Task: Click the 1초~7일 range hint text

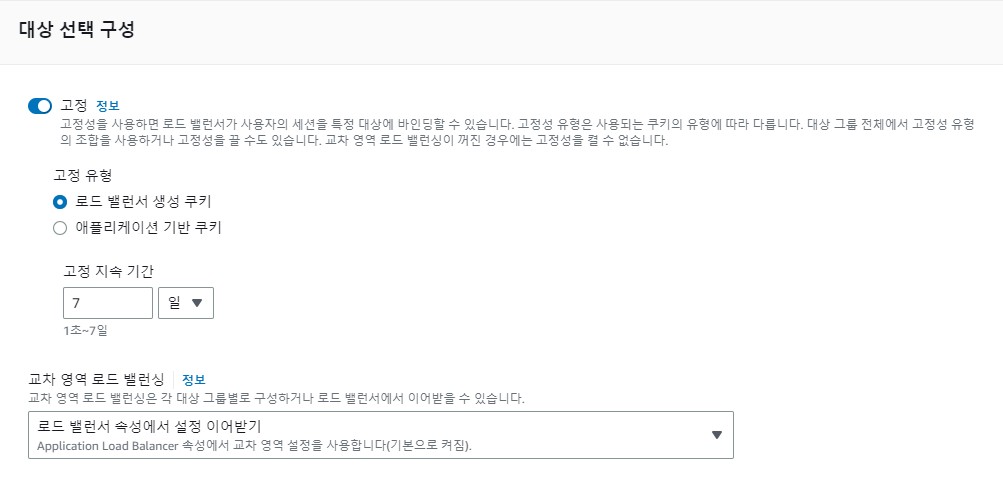Action: pyautogui.click(x=84, y=329)
